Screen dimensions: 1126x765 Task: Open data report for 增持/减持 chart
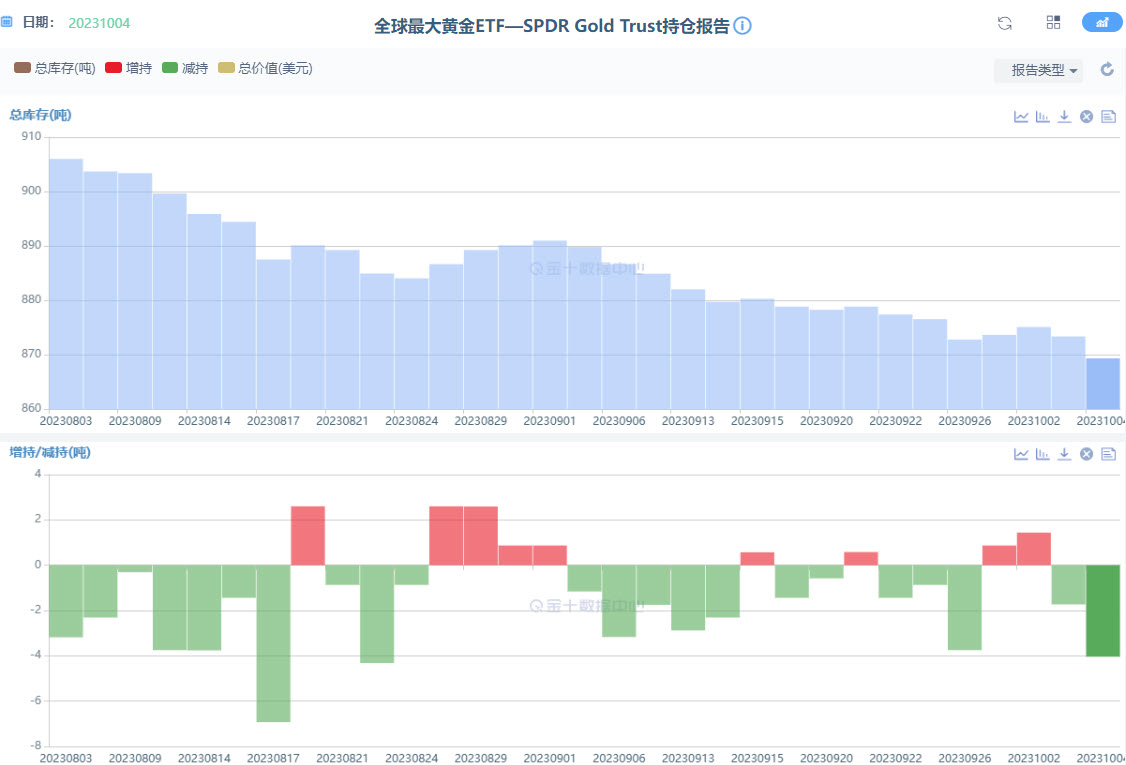pos(1108,453)
